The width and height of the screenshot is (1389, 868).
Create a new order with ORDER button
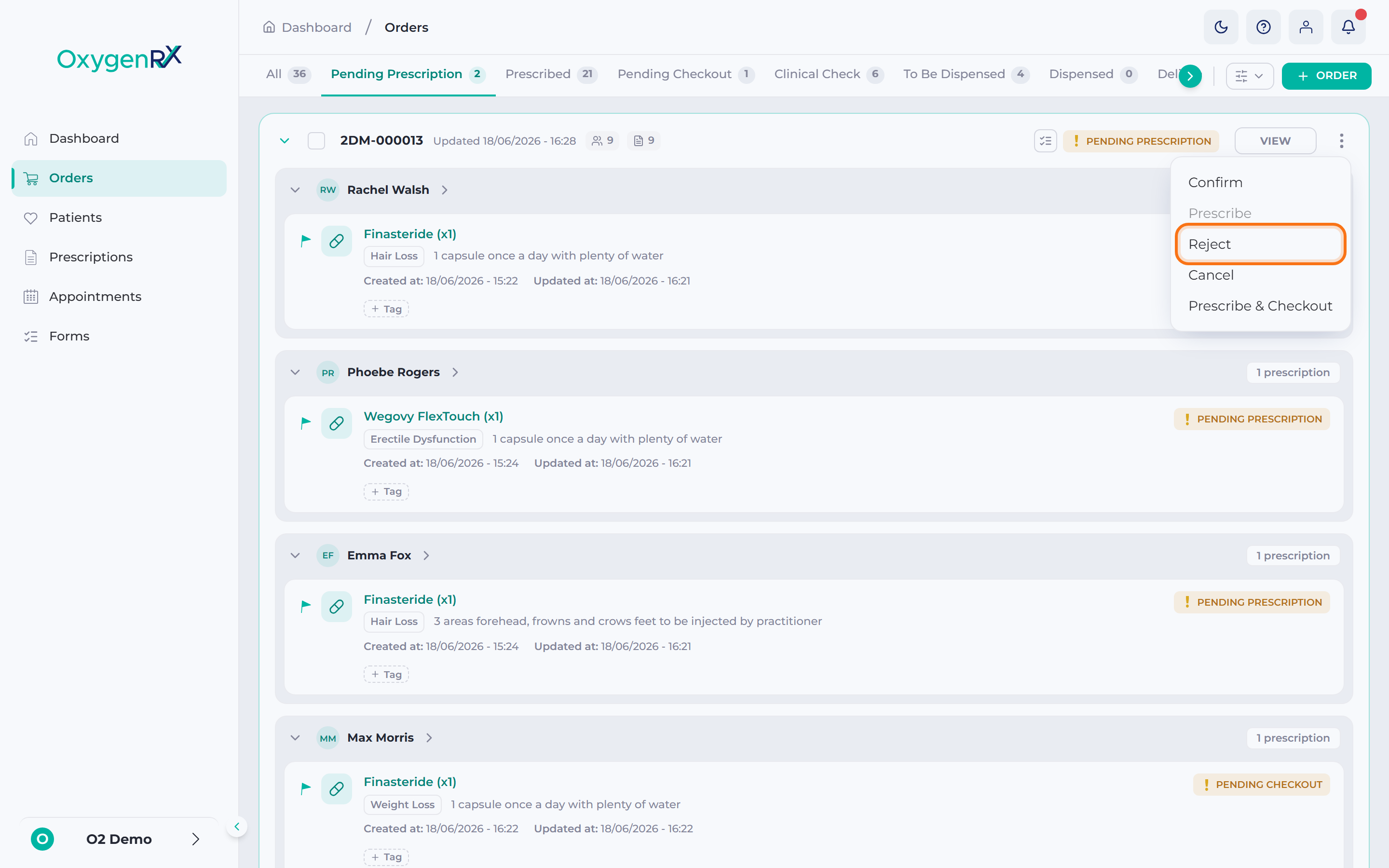pyautogui.click(x=1326, y=76)
